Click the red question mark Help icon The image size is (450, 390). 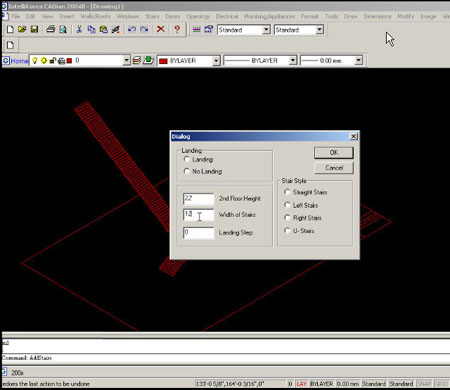[177, 29]
